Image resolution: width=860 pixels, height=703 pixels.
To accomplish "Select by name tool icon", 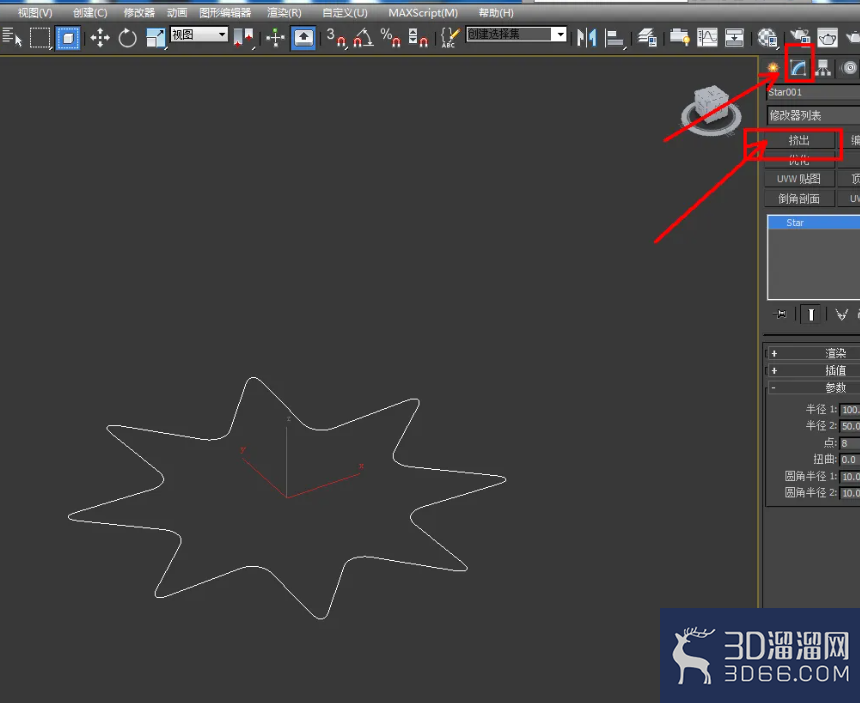I will [x=12, y=37].
